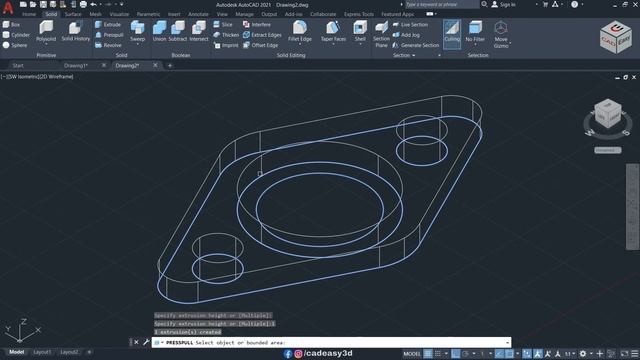Select the Imprint tool
640x360 pixels.
coord(226,45)
